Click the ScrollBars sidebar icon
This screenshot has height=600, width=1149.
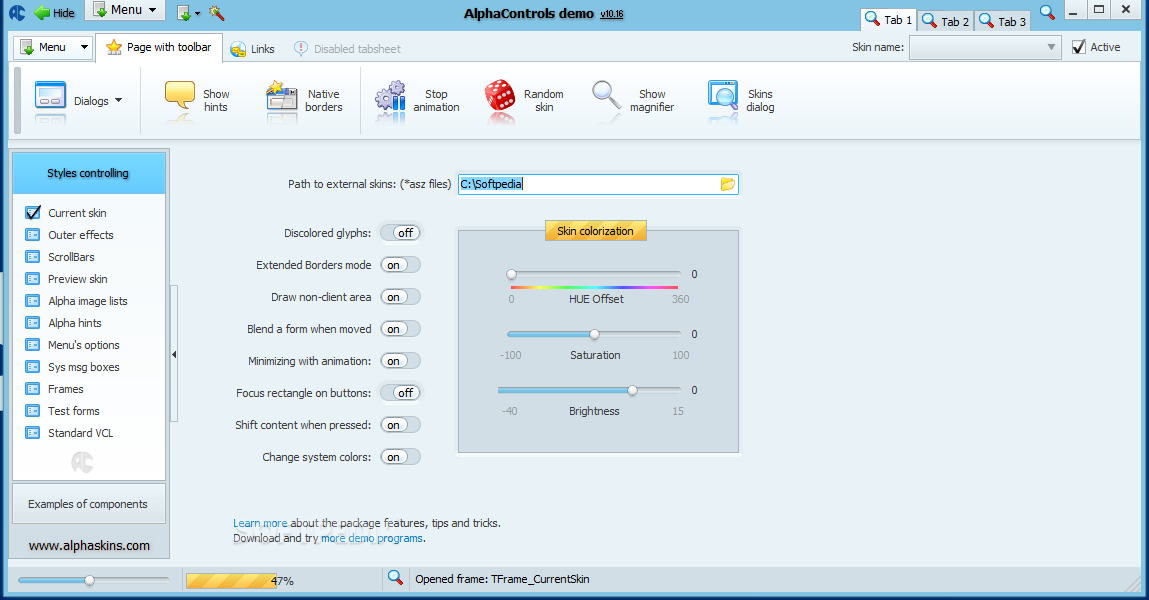point(33,257)
